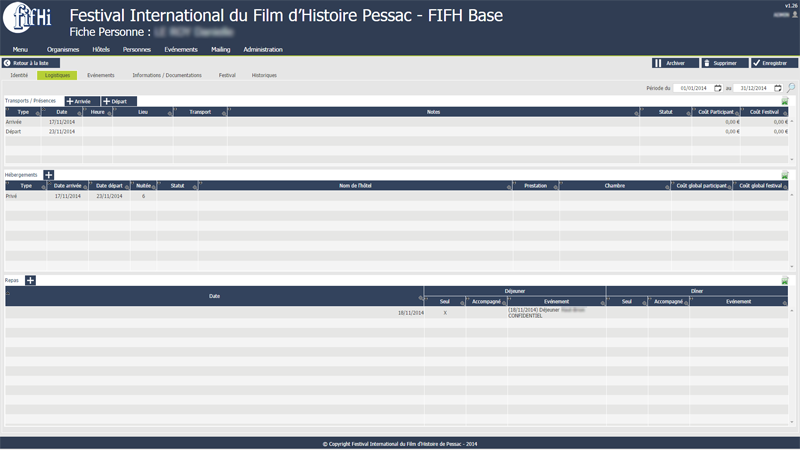The width and height of the screenshot is (800, 450).
Task: Select the 18/11/2014 meal row date
Action: click(x=411, y=313)
